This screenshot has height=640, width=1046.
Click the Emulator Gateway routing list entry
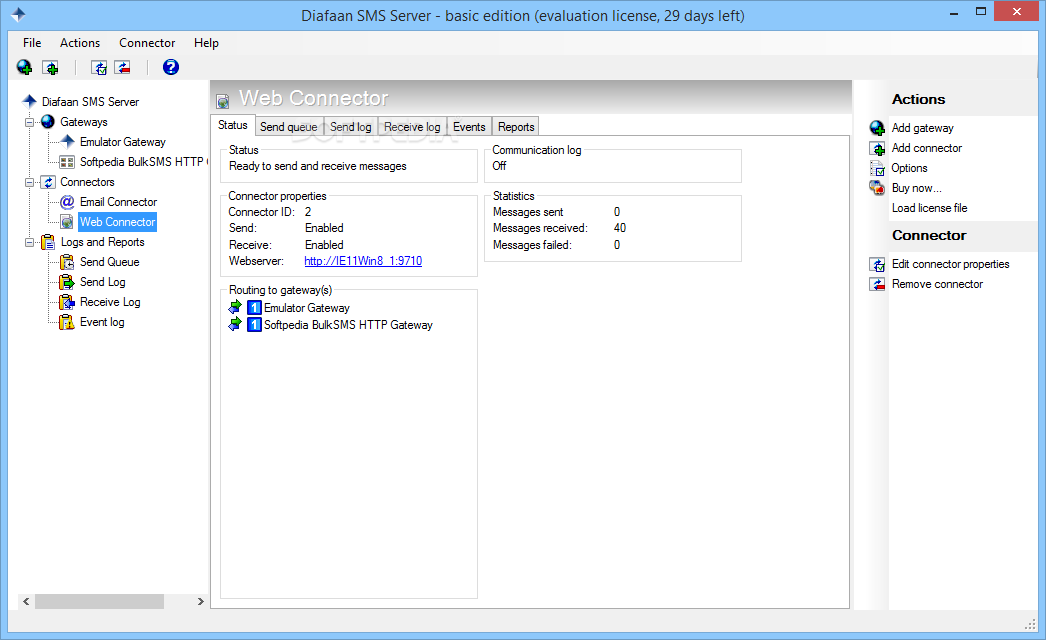(x=307, y=308)
